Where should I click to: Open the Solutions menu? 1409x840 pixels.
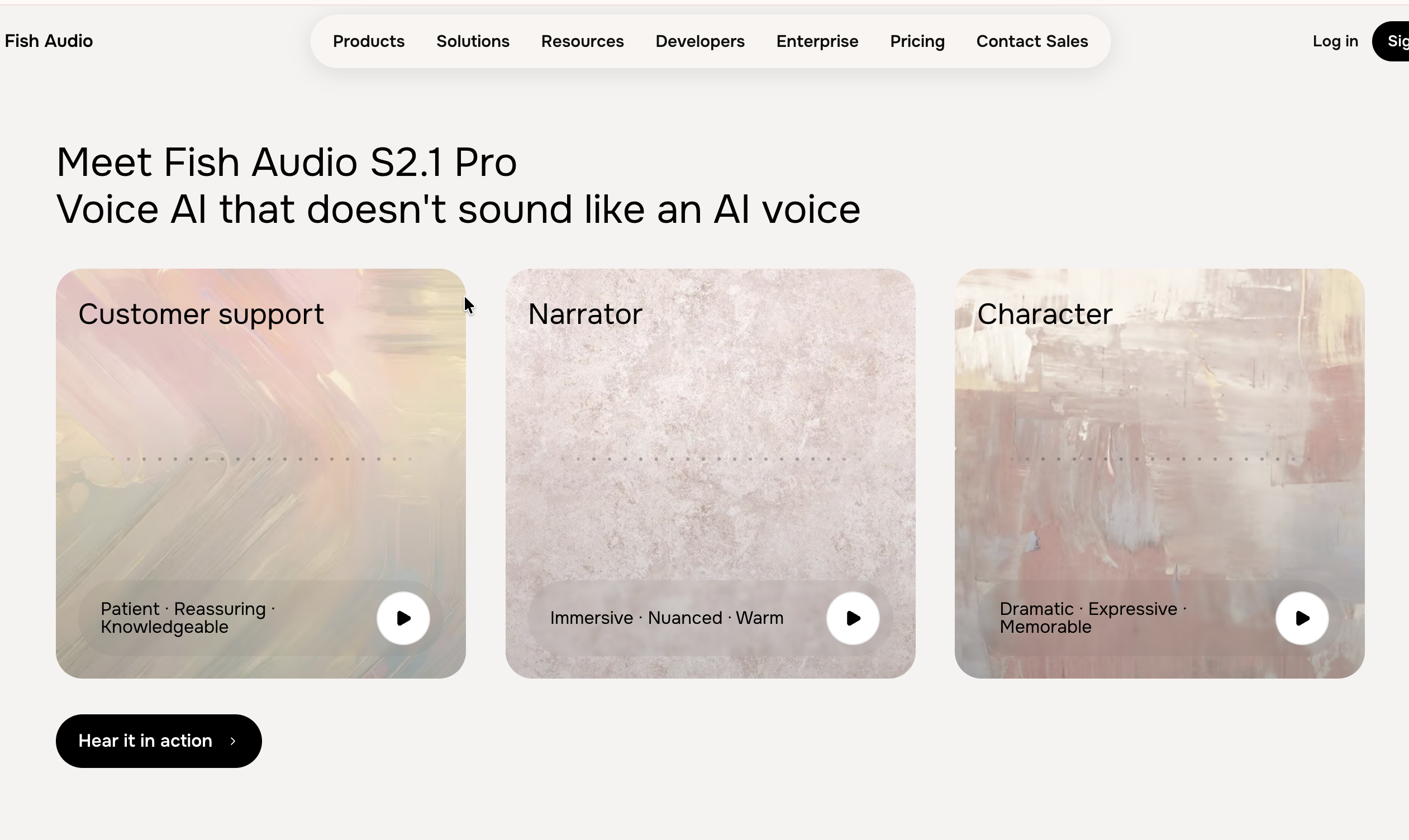pos(473,41)
